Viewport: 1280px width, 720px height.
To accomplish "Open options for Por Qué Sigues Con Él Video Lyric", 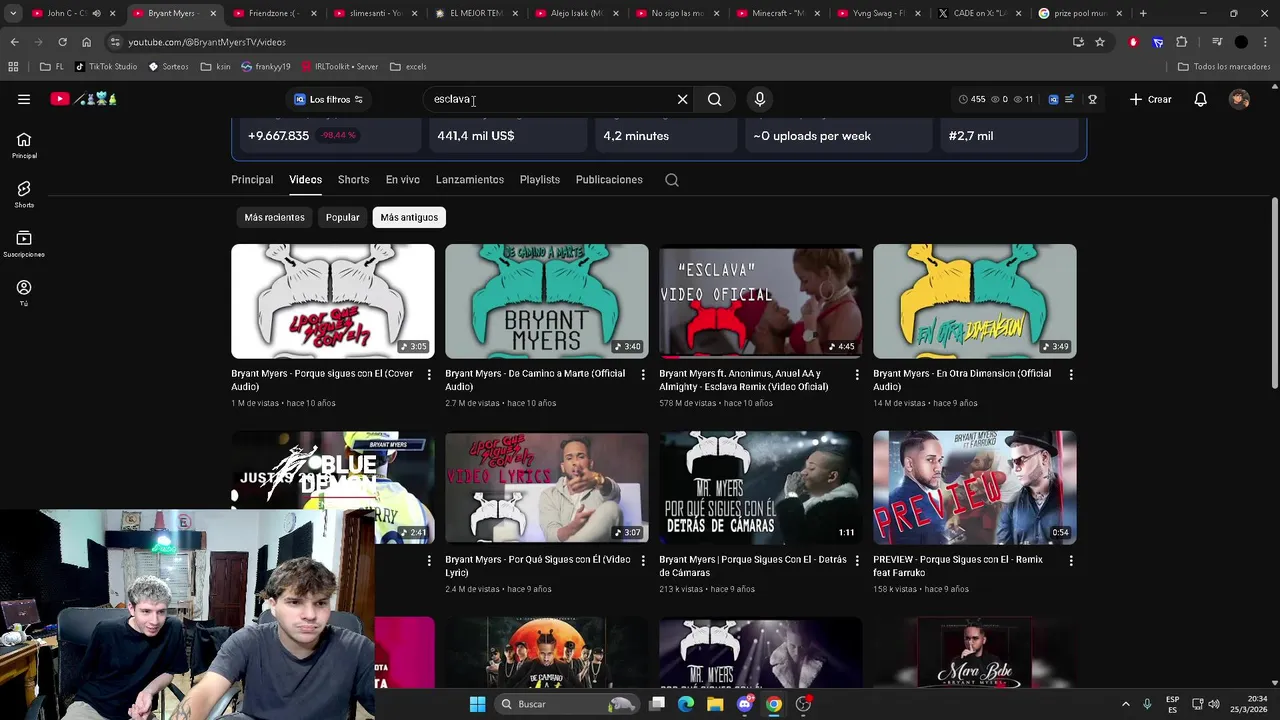I will tap(643, 560).
